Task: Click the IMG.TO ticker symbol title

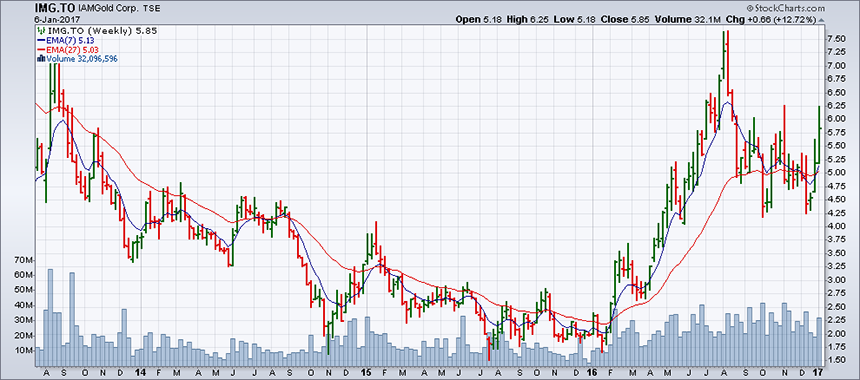Action: tap(54, 8)
